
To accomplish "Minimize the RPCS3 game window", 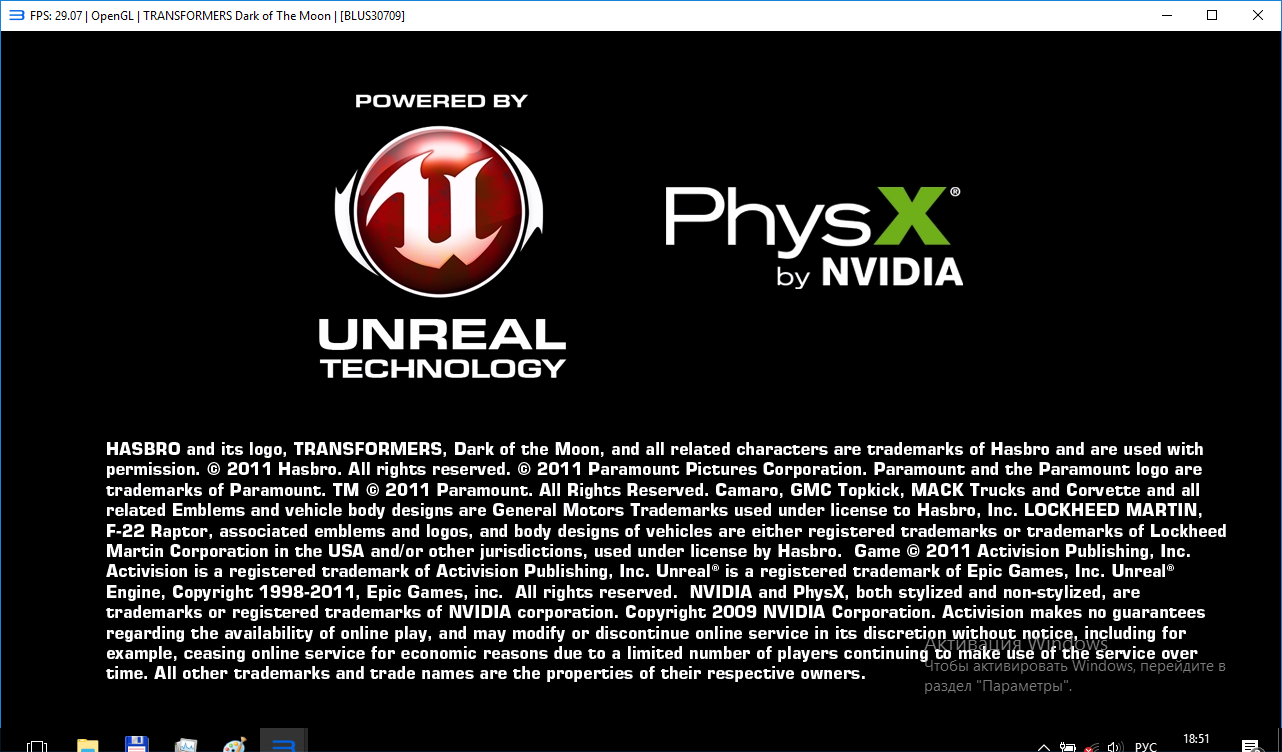I will coord(1167,15).
